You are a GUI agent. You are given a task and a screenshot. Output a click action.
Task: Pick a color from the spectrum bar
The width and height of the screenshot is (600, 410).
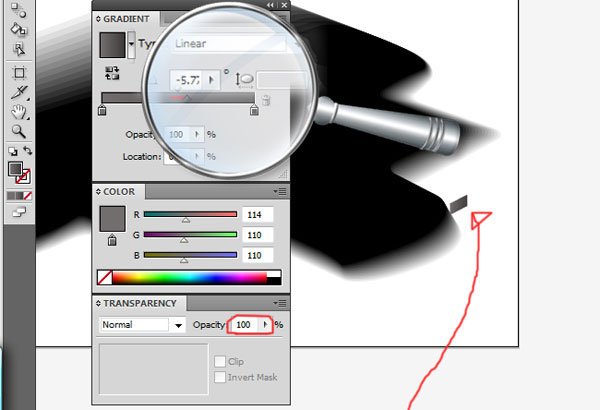tap(190, 278)
